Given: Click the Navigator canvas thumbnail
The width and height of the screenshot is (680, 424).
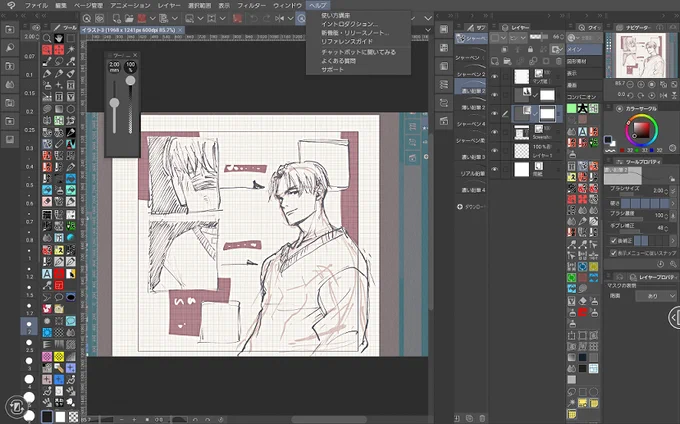Looking at the screenshot, I should click(641, 55).
